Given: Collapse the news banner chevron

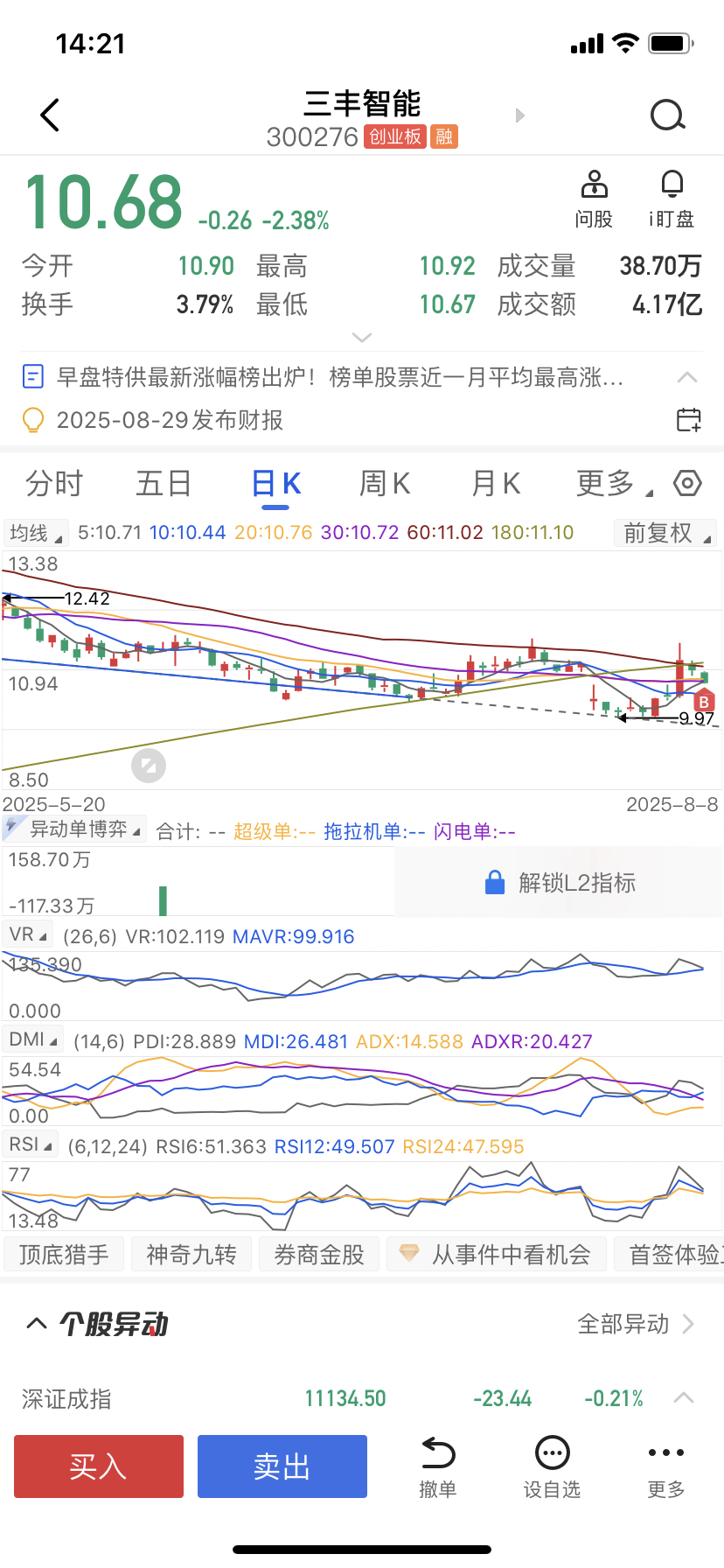Looking at the screenshot, I should (687, 377).
